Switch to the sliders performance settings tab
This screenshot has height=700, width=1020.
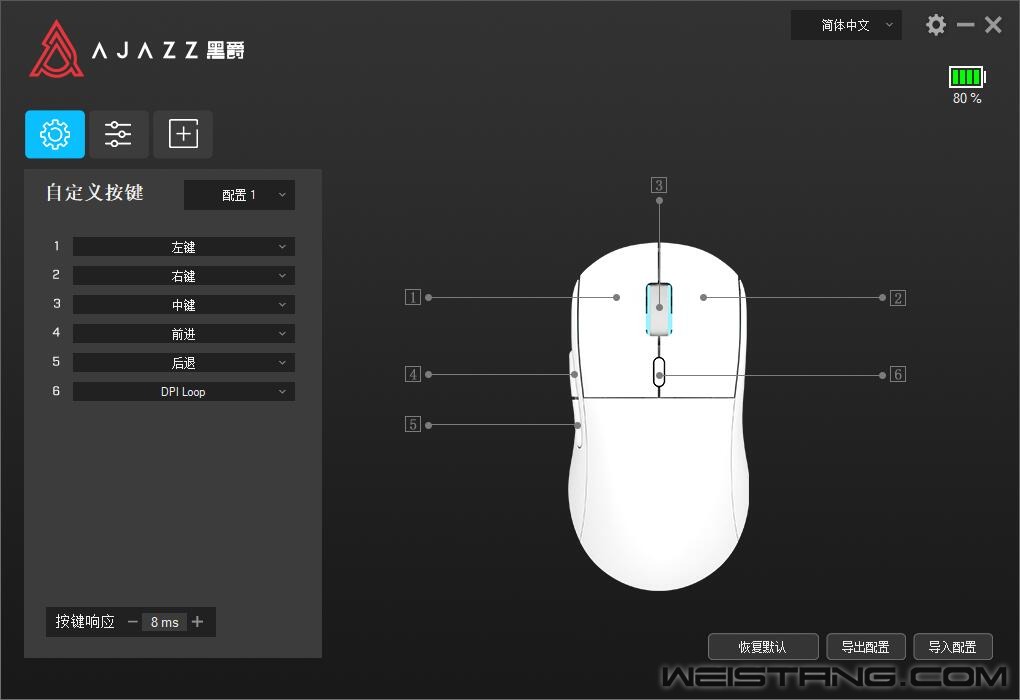[x=118, y=134]
